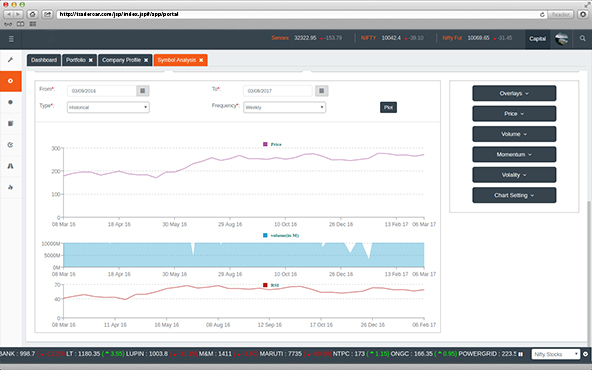This screenshot has width=592, height=370.
Task: Expand the Volatility dropdown button
Action: [514, 175]
